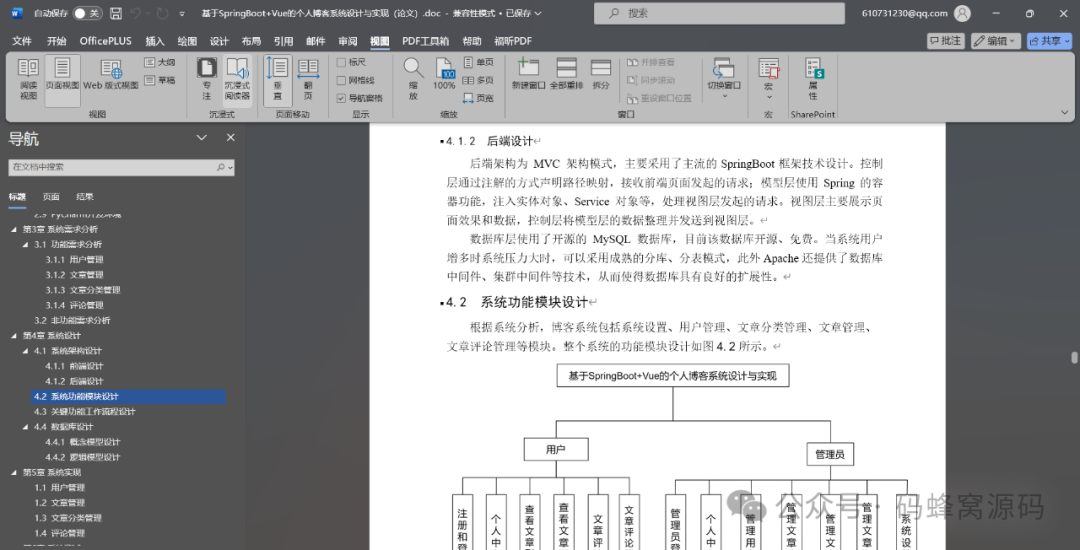The height and width of the screenshot is (550, 1080).
Task: Collapse 第5章 系统实现 heading node
Action: click(x=14, y=473)
